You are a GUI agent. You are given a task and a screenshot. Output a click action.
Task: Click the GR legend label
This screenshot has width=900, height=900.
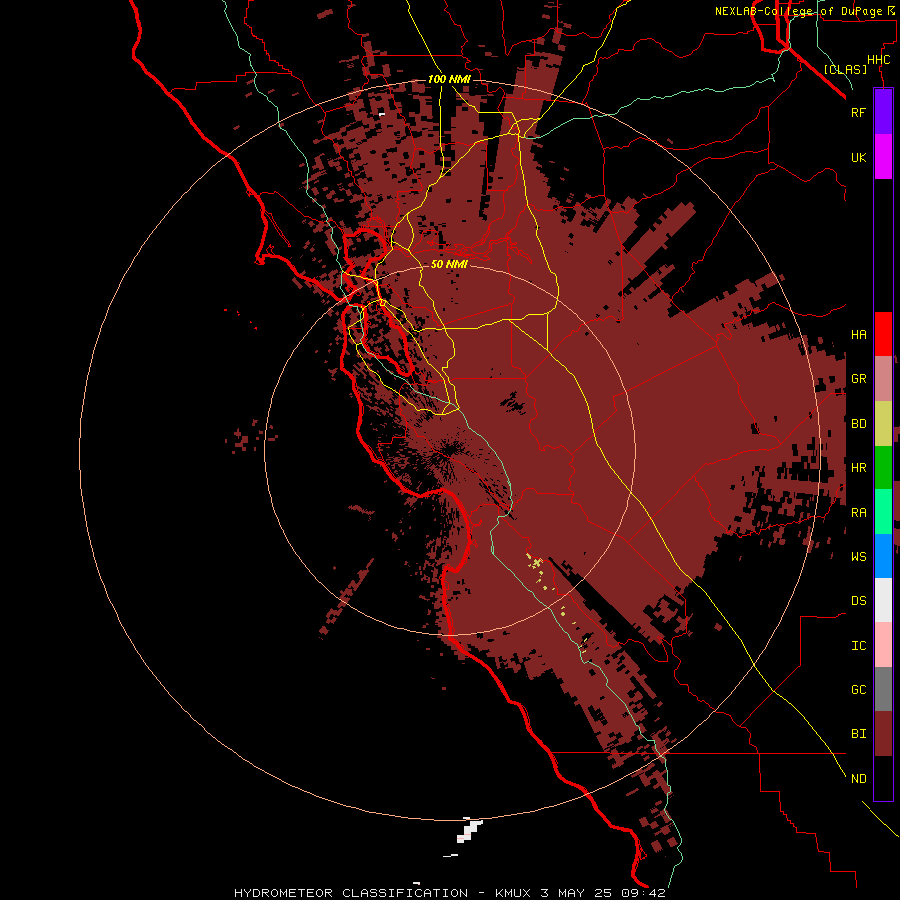(858, 379)
